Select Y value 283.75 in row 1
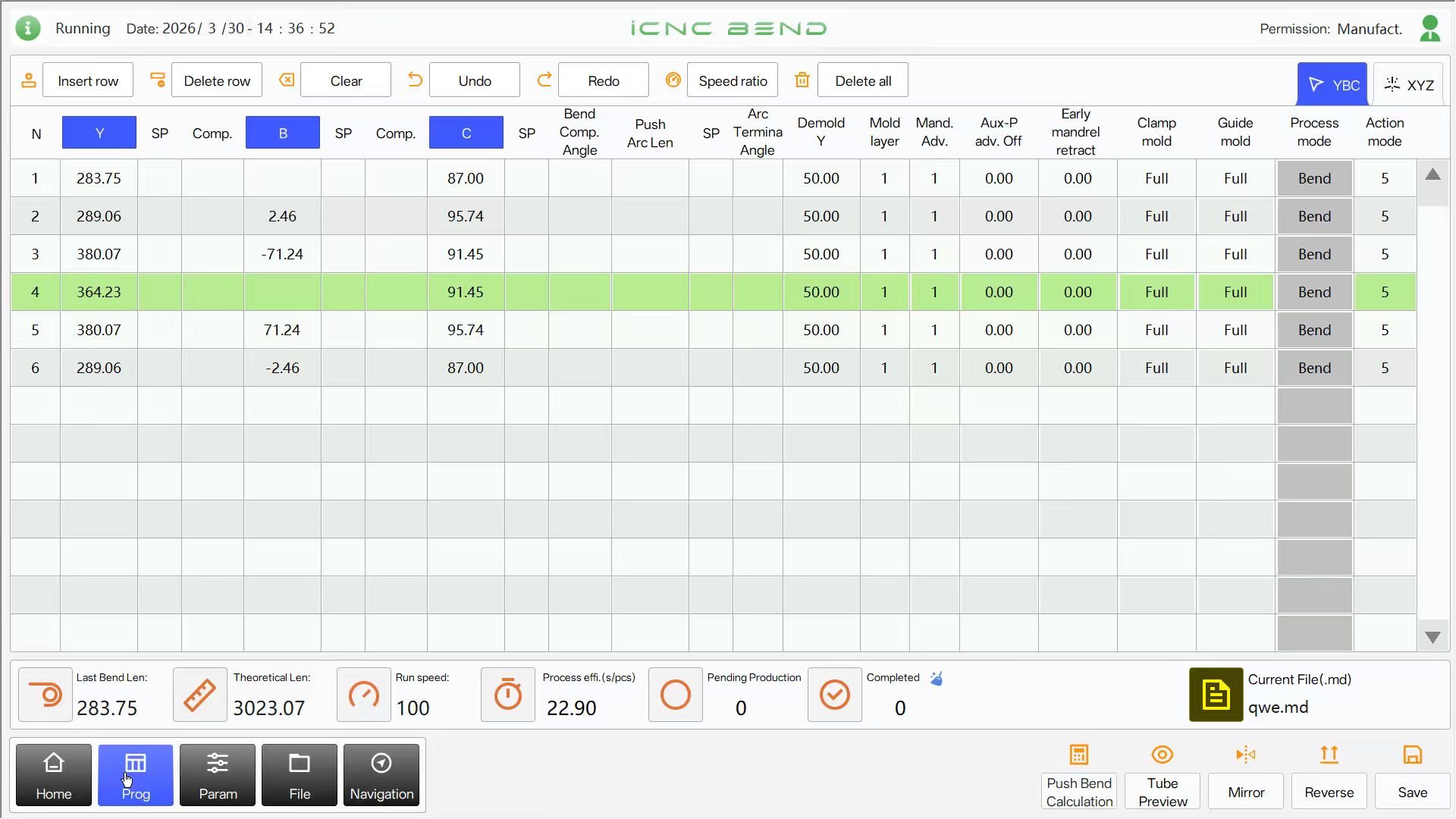The height and width of the screenshot is (819, 1456). click(99, 178)
